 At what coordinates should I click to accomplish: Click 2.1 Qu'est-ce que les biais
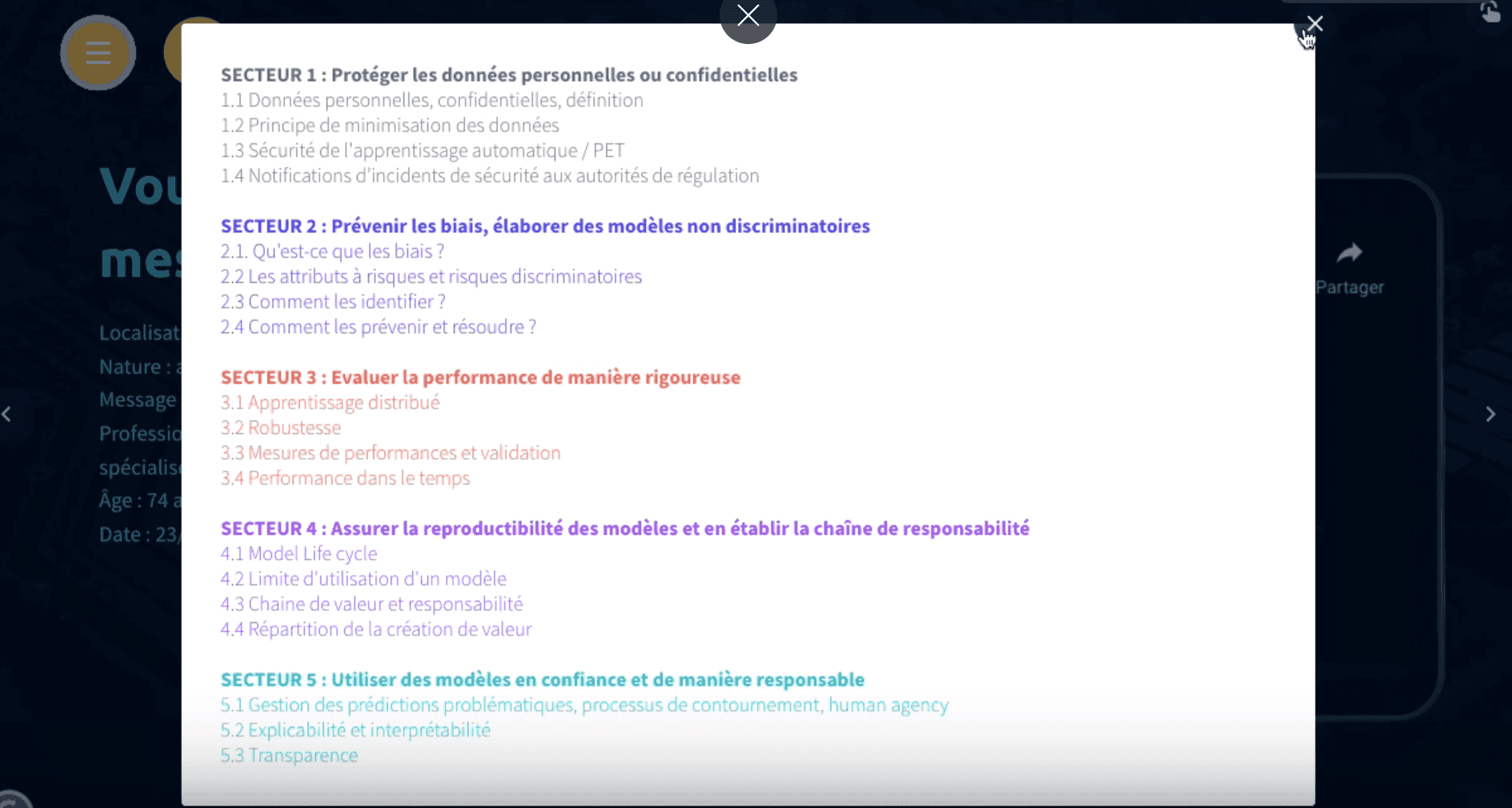click(x=332, y=251)
